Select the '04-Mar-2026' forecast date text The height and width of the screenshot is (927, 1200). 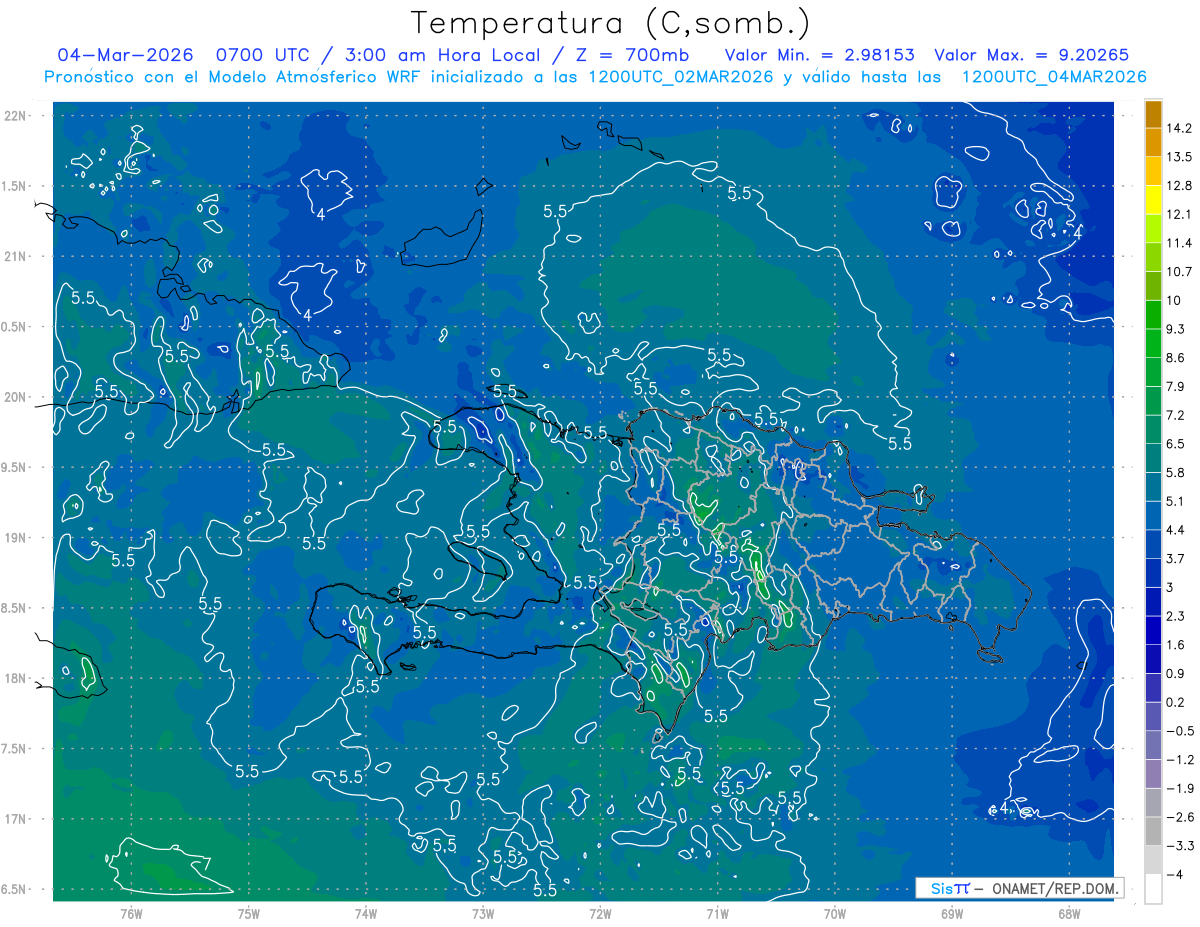[125, 55]
